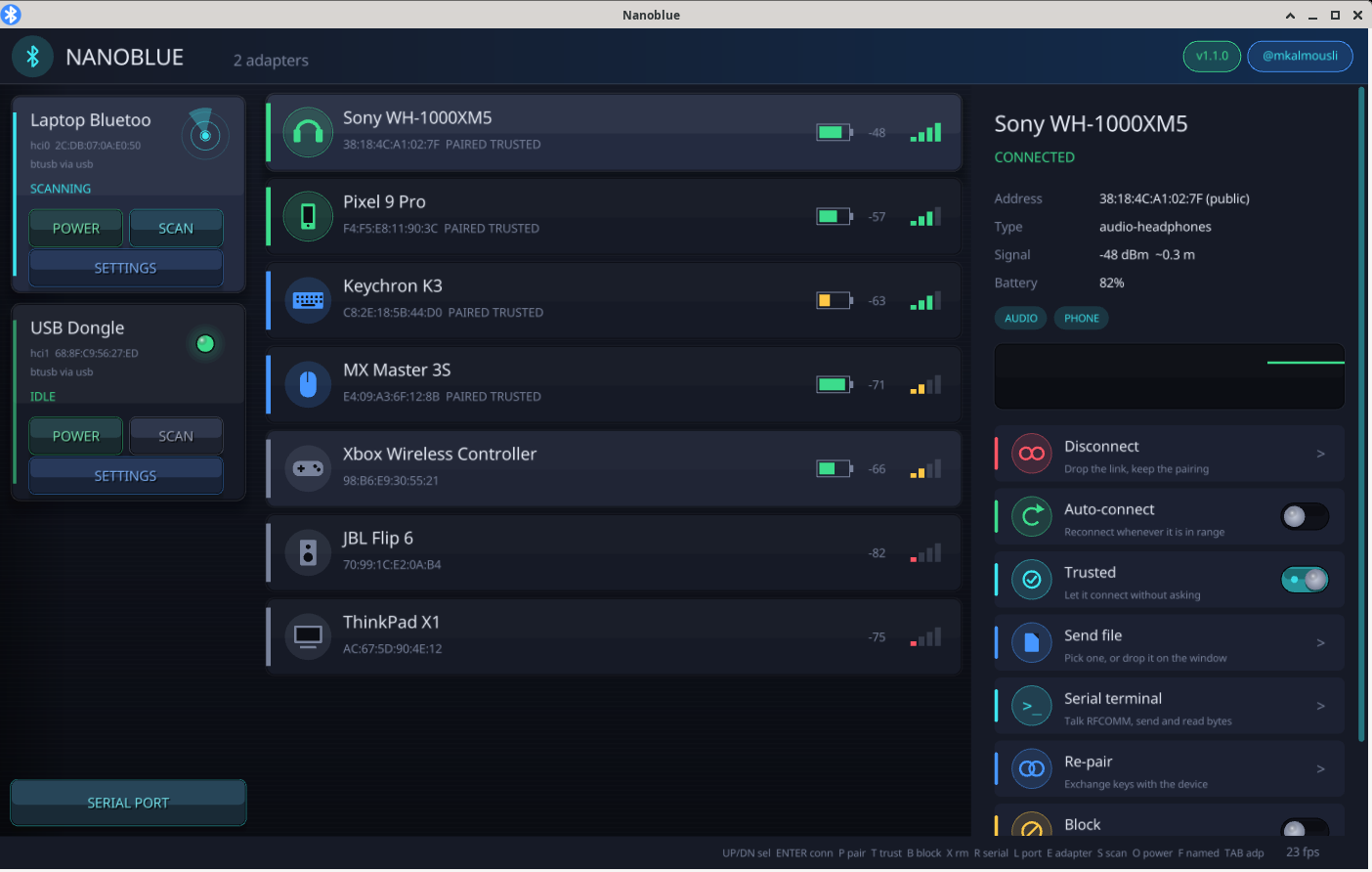Click the mouse icon for MX Master 3S
Viewport: 1372px width, 872px height.
coord(308,384)
